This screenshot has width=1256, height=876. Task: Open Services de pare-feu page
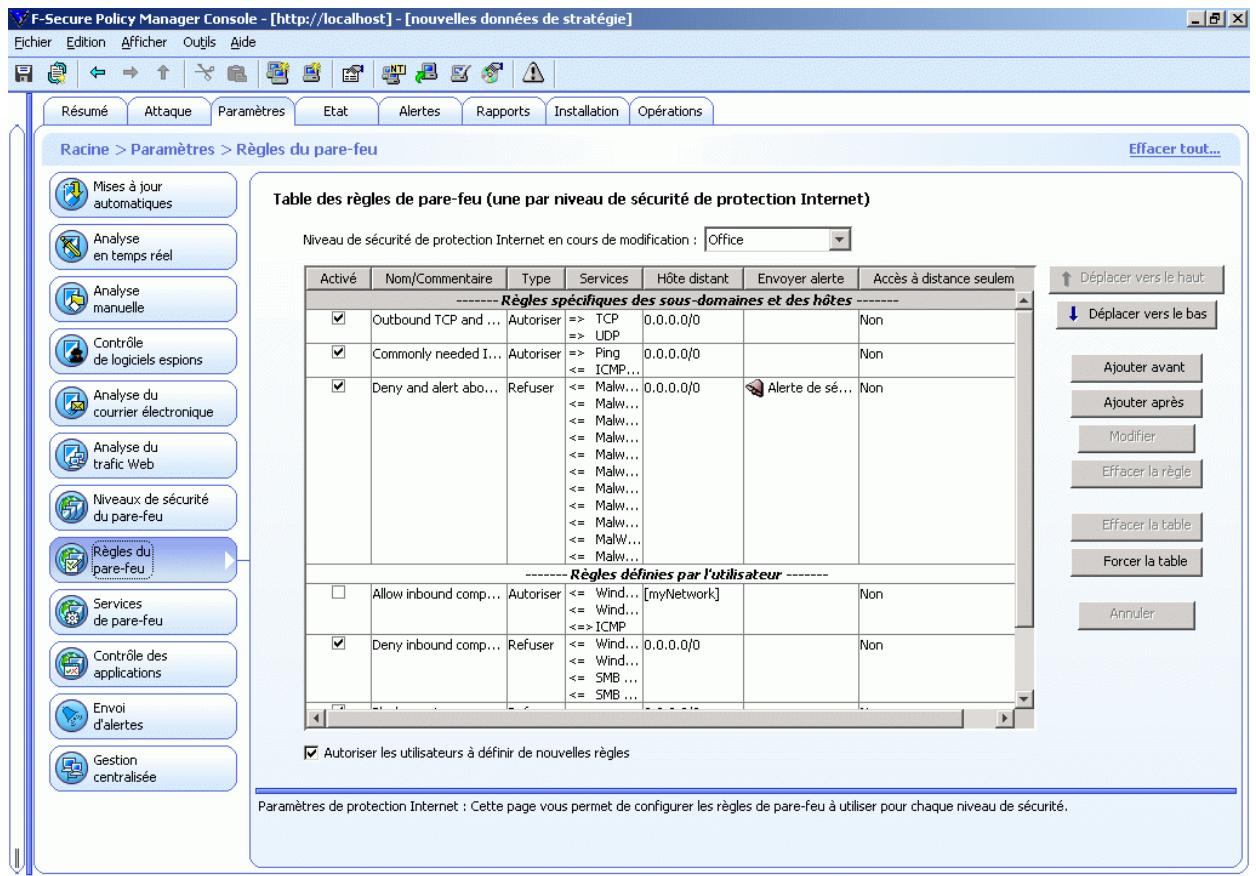[x=143, y=612]
